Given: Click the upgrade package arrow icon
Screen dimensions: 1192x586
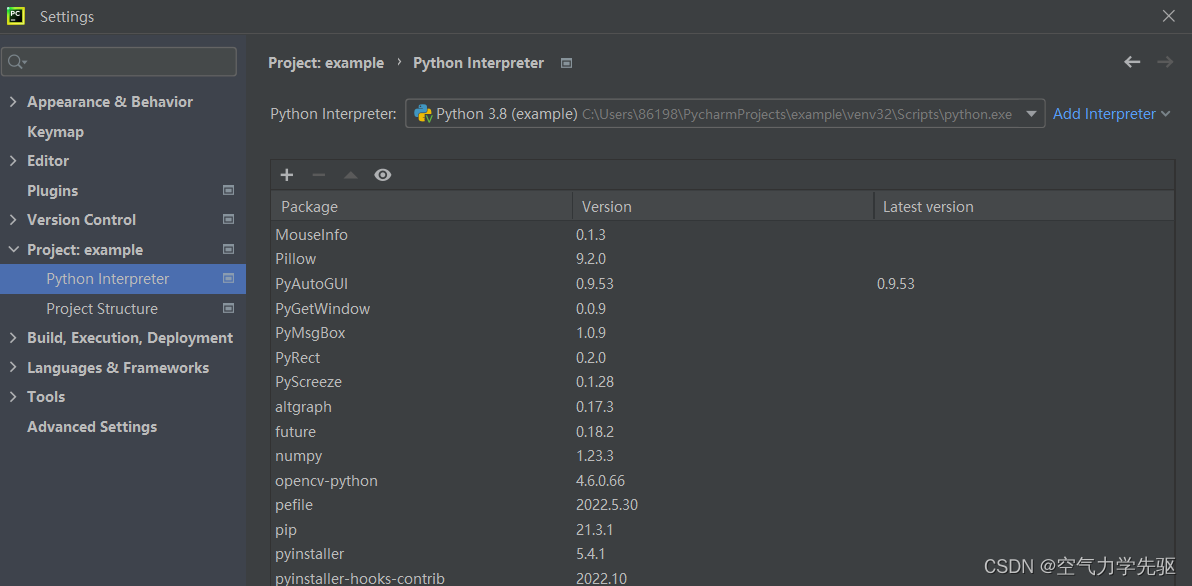Looking at the screenshot, I should coord(350,175).
